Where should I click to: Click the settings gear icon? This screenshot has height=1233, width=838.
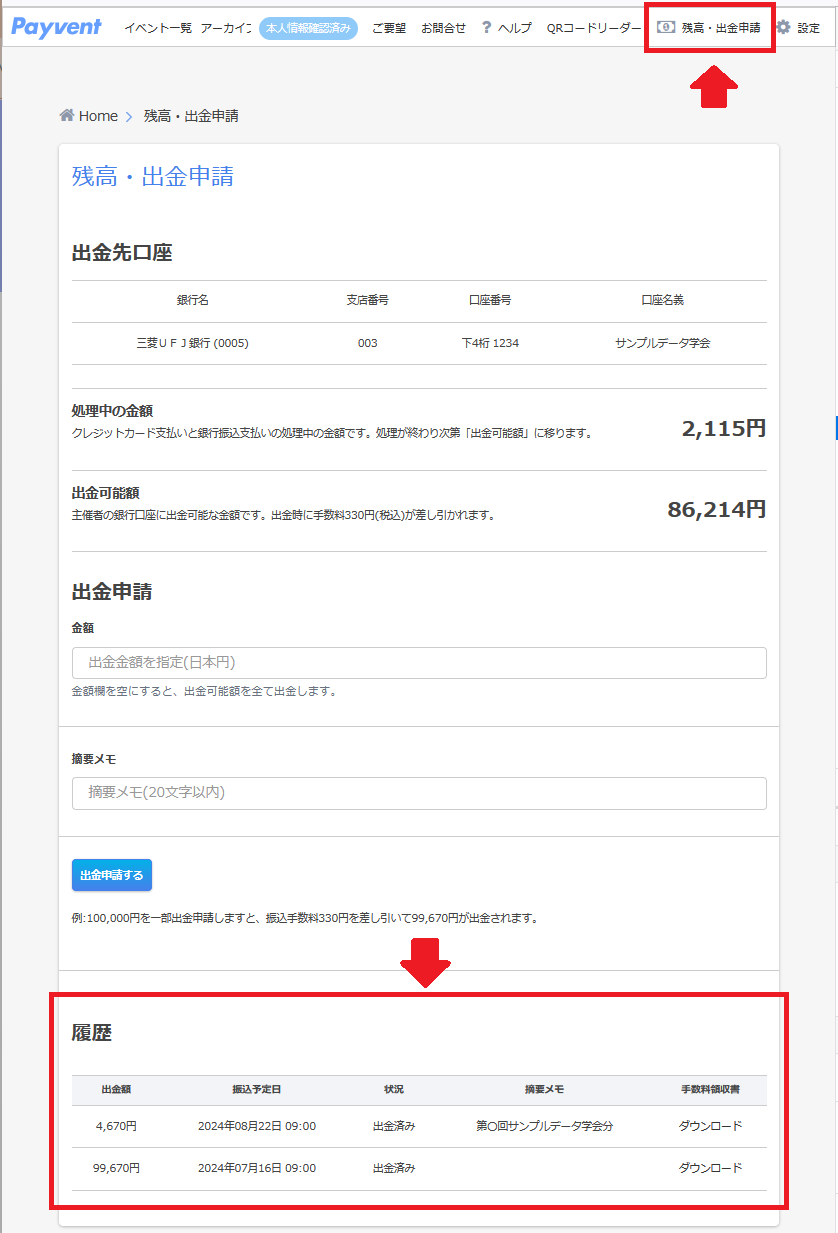tap(783, 27)
